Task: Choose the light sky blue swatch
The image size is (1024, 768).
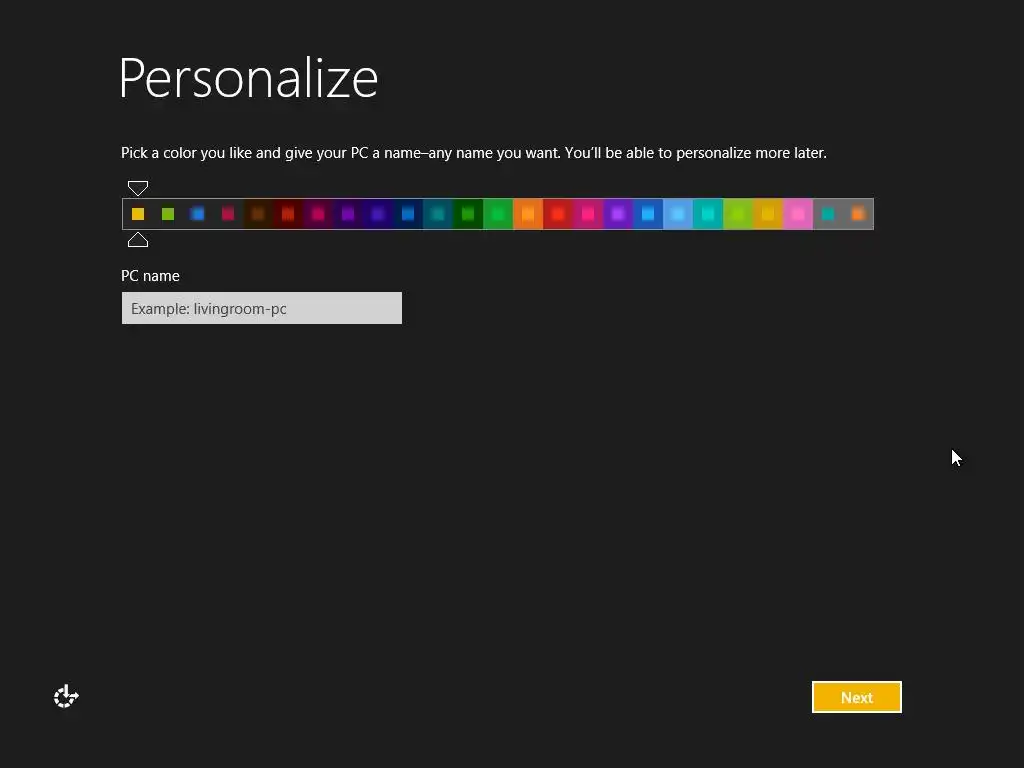Action: click(x=678, y=214)
